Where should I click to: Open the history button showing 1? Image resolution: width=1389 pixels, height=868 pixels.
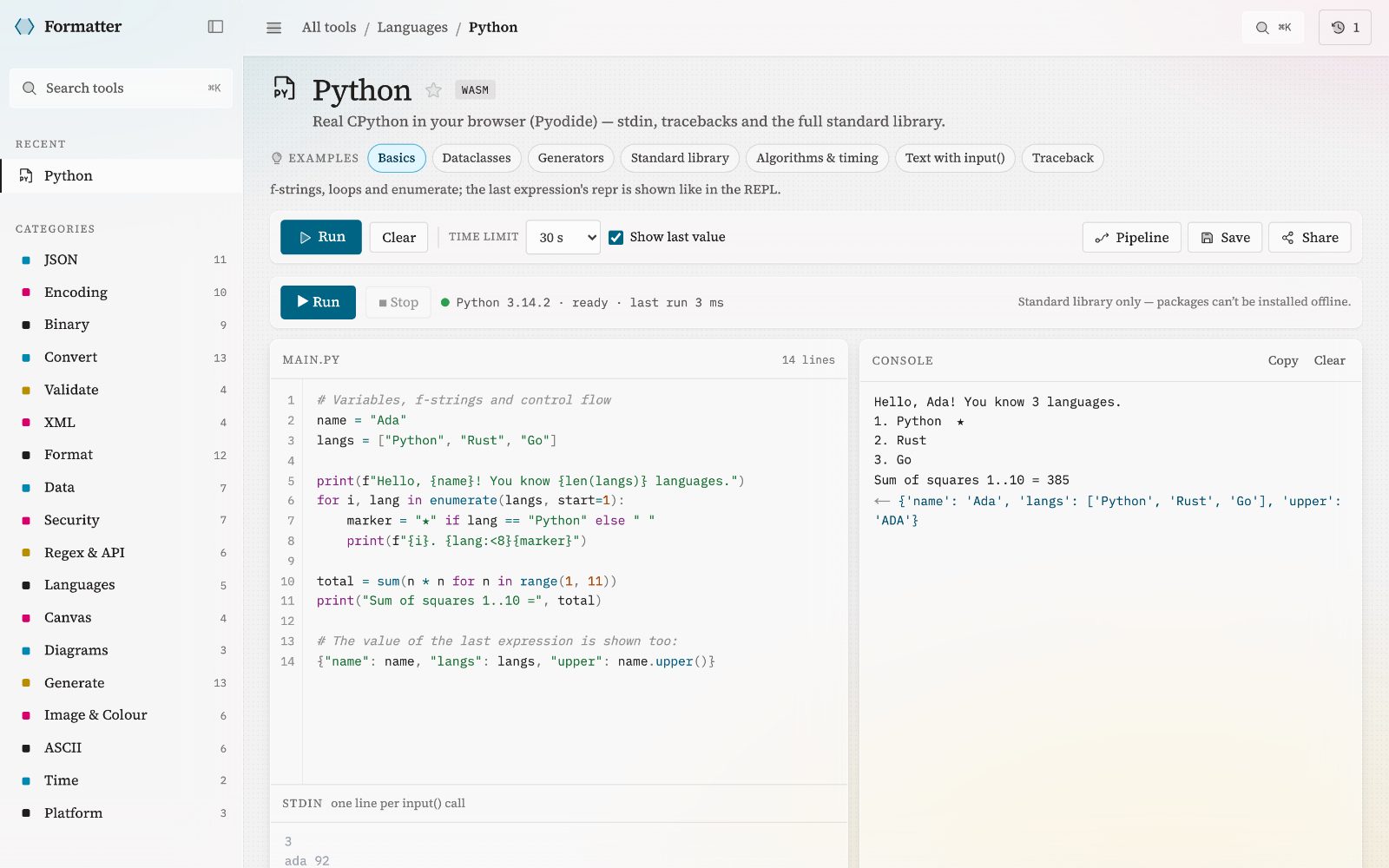[x=1345, y=28]
